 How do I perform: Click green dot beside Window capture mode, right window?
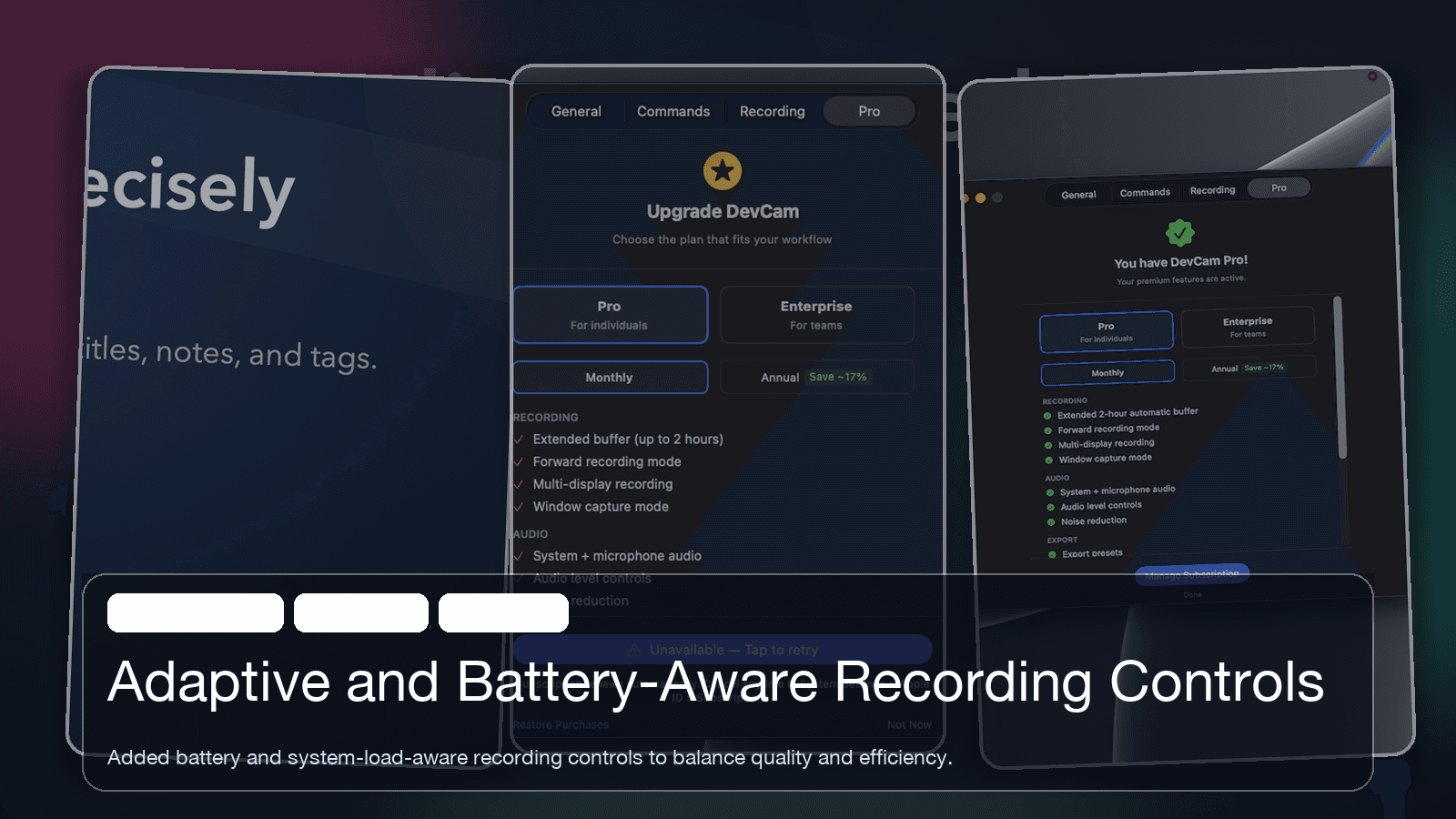pyautogui.click(x=1049, y=460)
